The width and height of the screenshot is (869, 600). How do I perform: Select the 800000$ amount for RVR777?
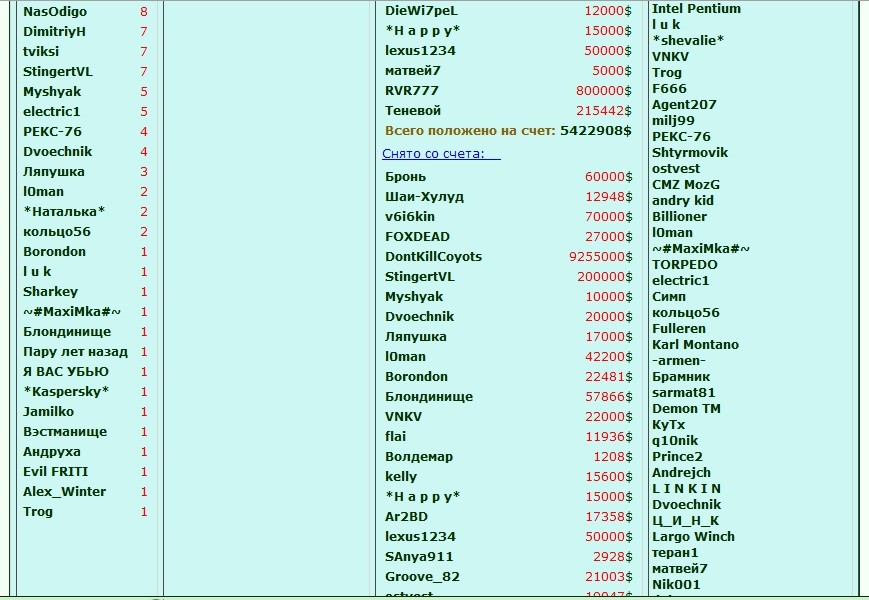point(604,90)
